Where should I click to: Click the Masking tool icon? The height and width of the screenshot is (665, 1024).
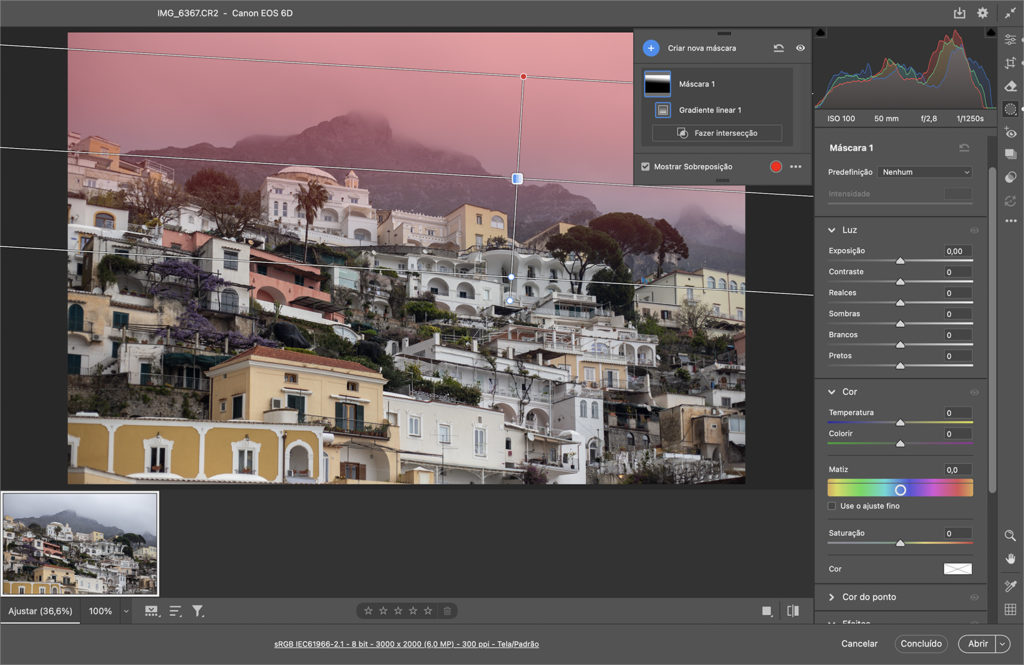click(x=1010, y=109)
